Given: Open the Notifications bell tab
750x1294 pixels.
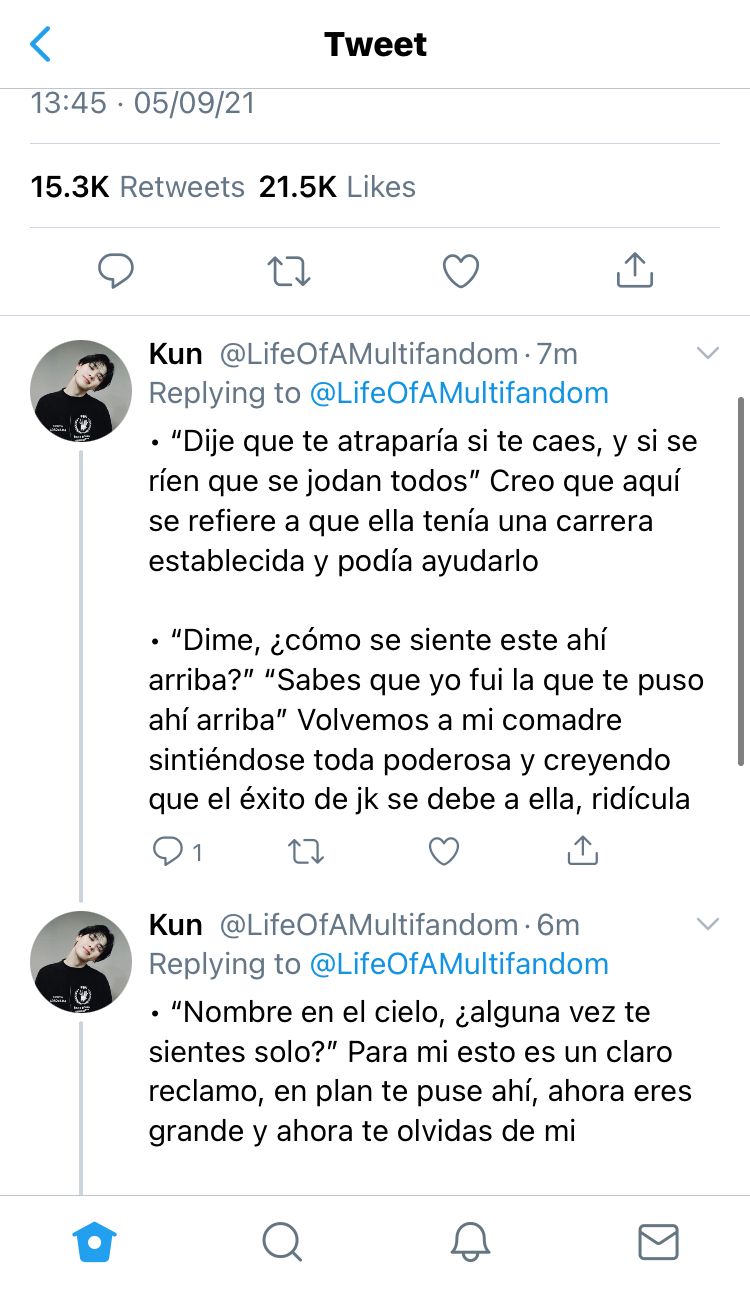Looking at the screenshot, I should click(470, 1242).
